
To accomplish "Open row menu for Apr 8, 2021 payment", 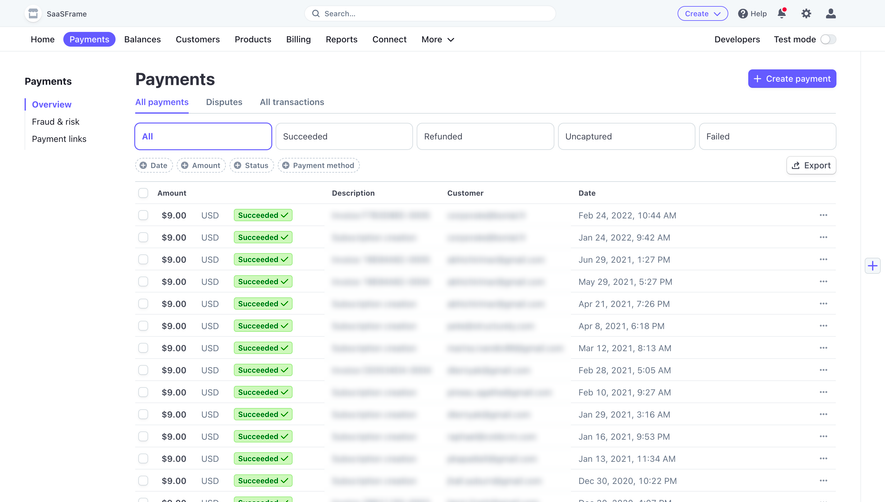I will (x=823, y=326).
